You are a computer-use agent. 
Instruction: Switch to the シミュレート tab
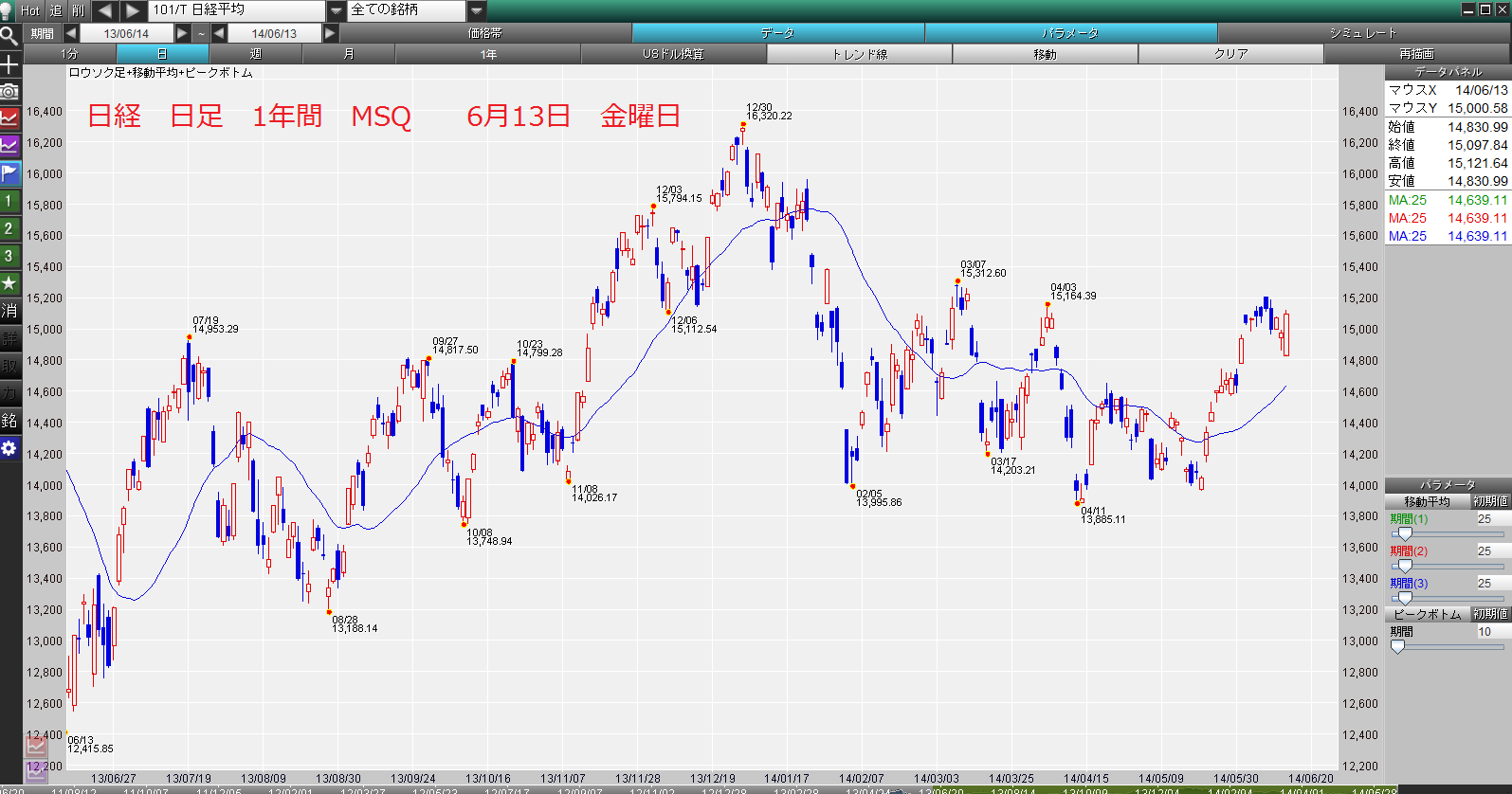1363,33
